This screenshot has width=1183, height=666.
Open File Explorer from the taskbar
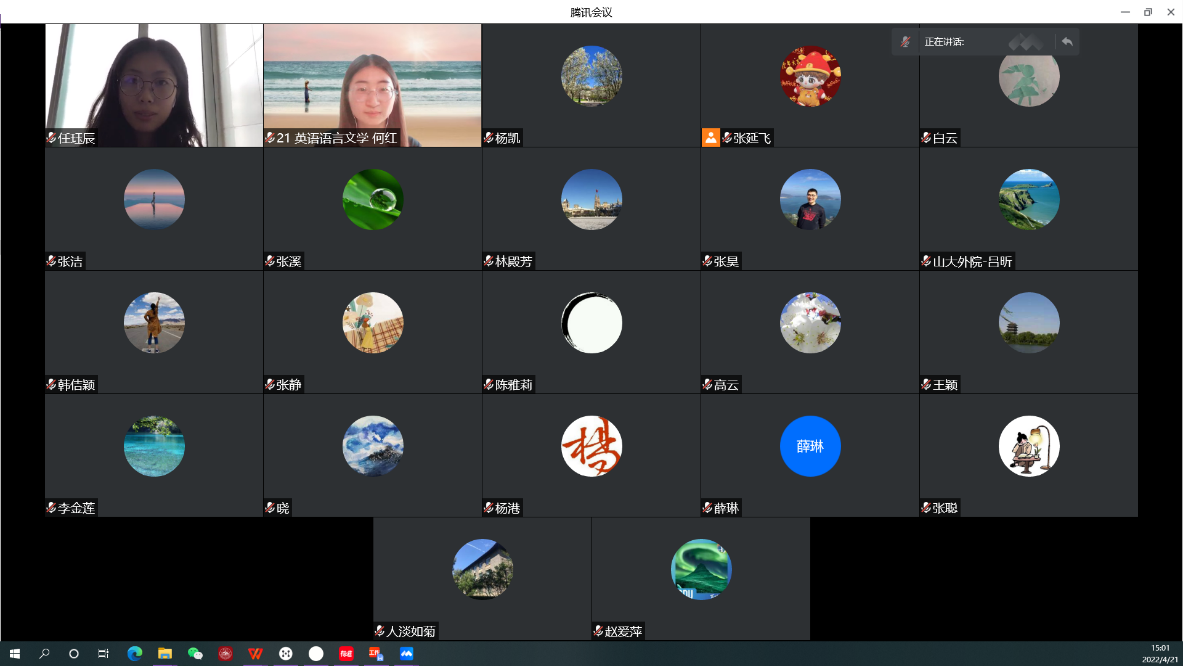165,654
